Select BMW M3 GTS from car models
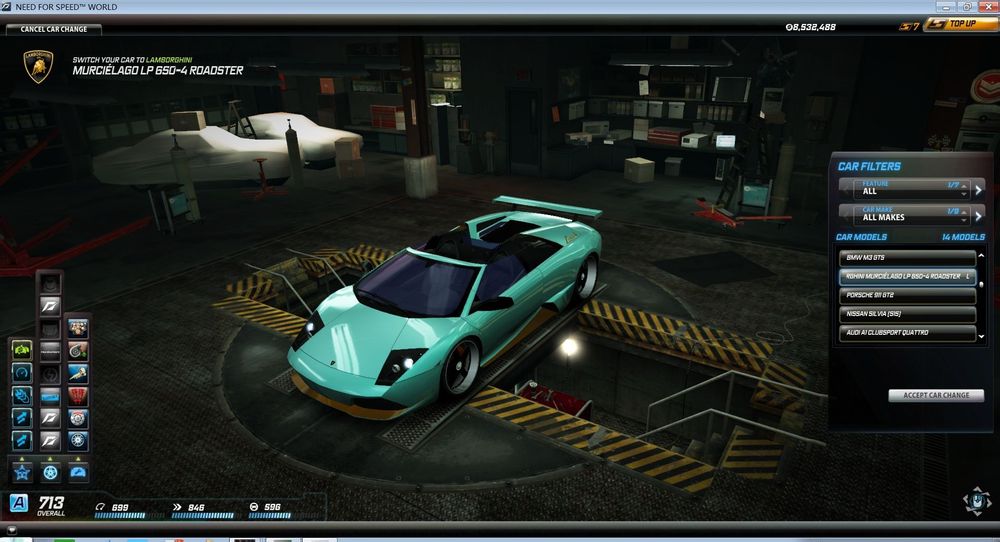The image size is (1000, 542). (x=908, y=258)
